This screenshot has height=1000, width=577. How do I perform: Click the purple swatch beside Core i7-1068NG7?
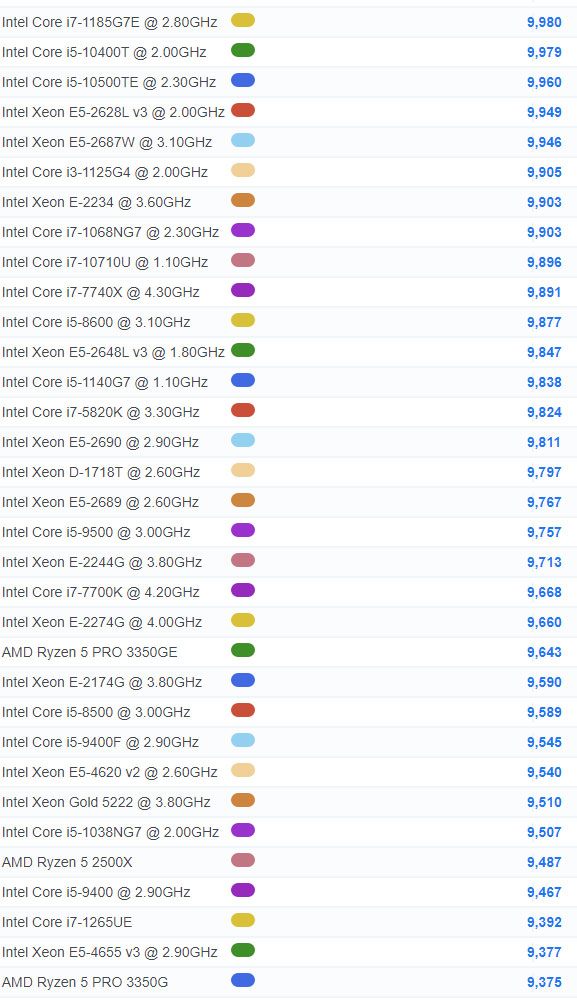(x=243, y=230)
